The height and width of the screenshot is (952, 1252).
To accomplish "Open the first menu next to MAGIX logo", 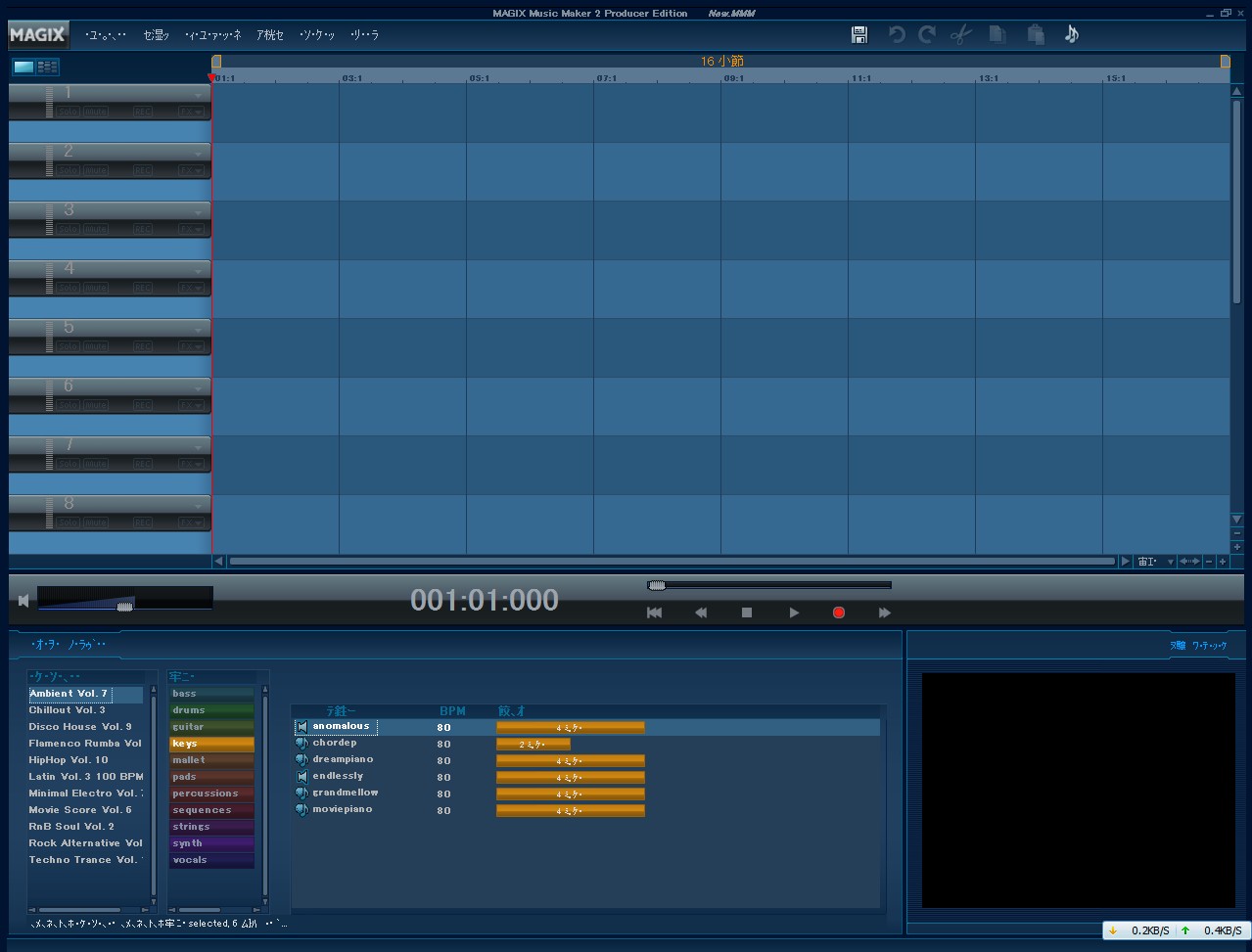I will (106, 35).
